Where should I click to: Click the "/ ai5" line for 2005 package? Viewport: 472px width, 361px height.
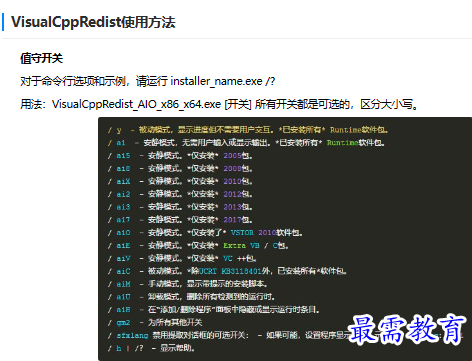point(180,156)
